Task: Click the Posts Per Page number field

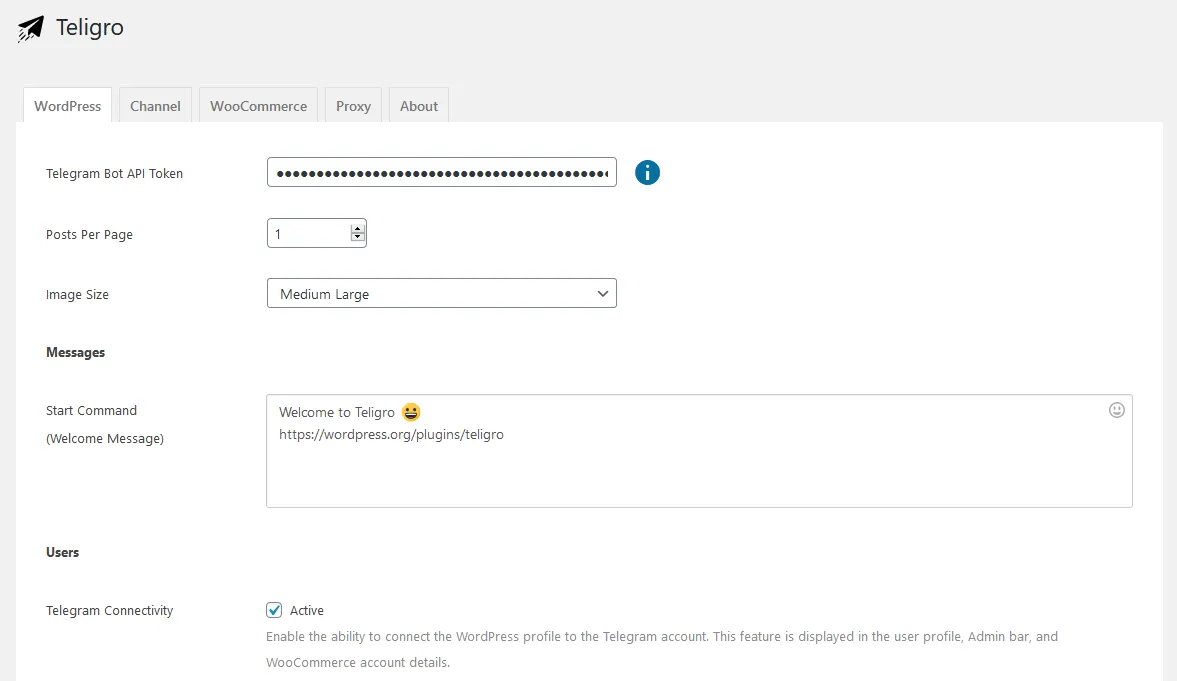Action: [316, 234]
